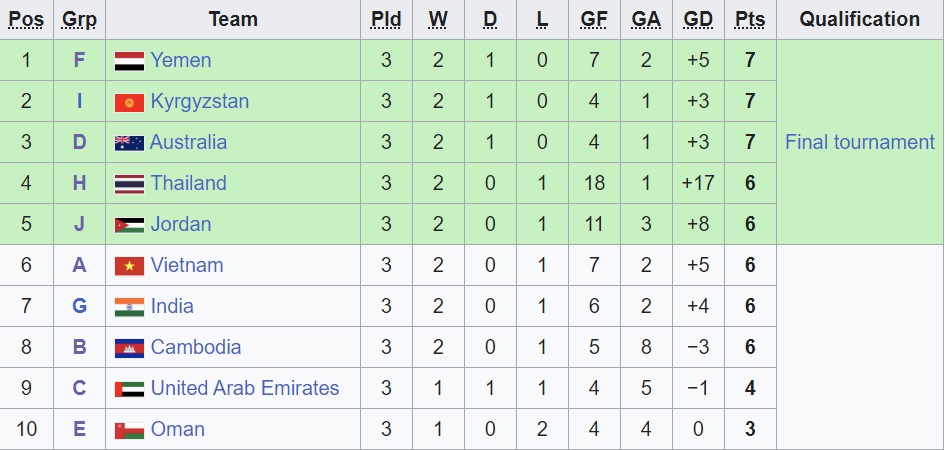Click the Pts column header abbreviation
The image size is (945, 450).
(x=750, y=19)
